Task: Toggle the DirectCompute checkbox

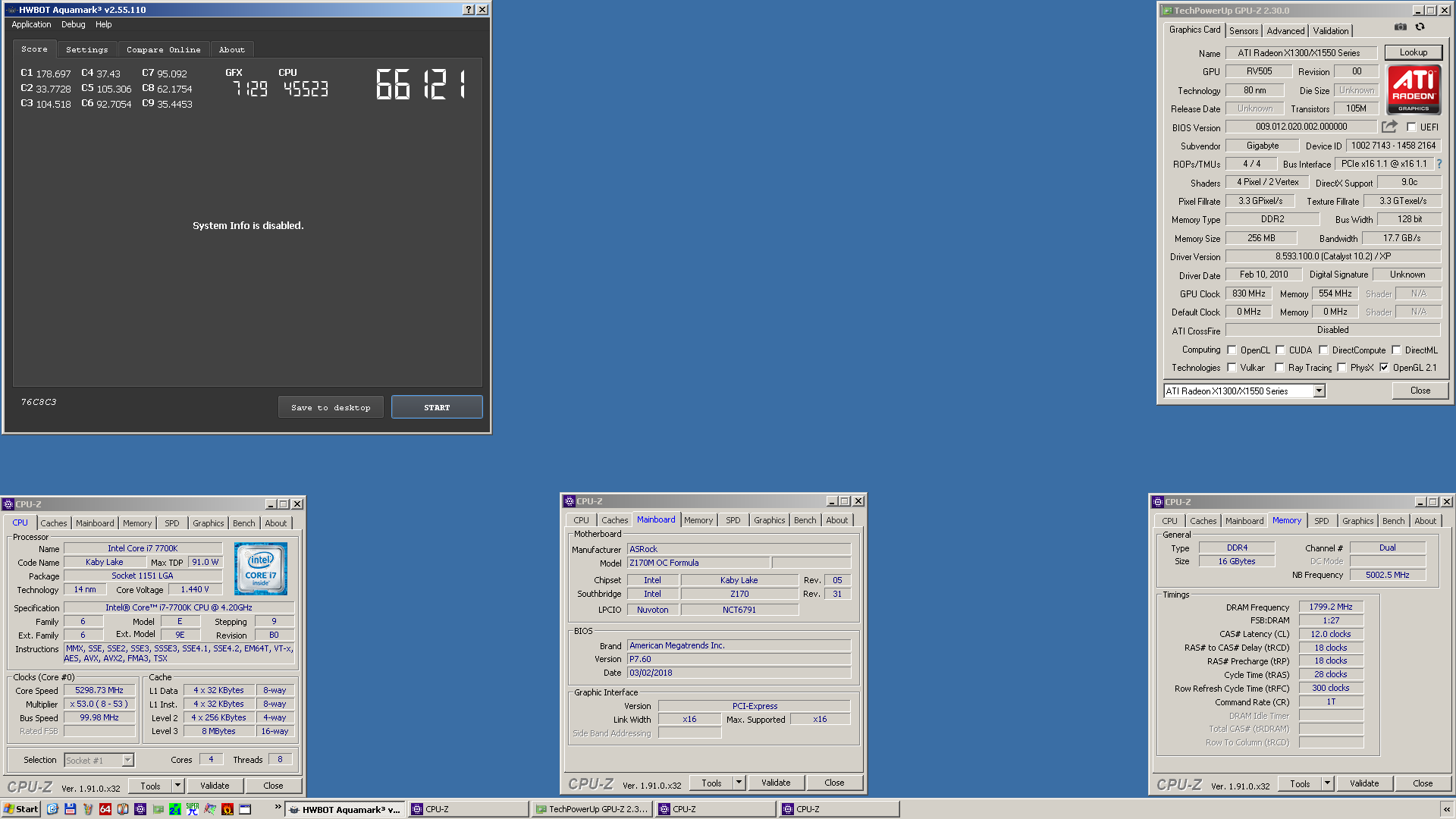Action: pos(1323,350)
